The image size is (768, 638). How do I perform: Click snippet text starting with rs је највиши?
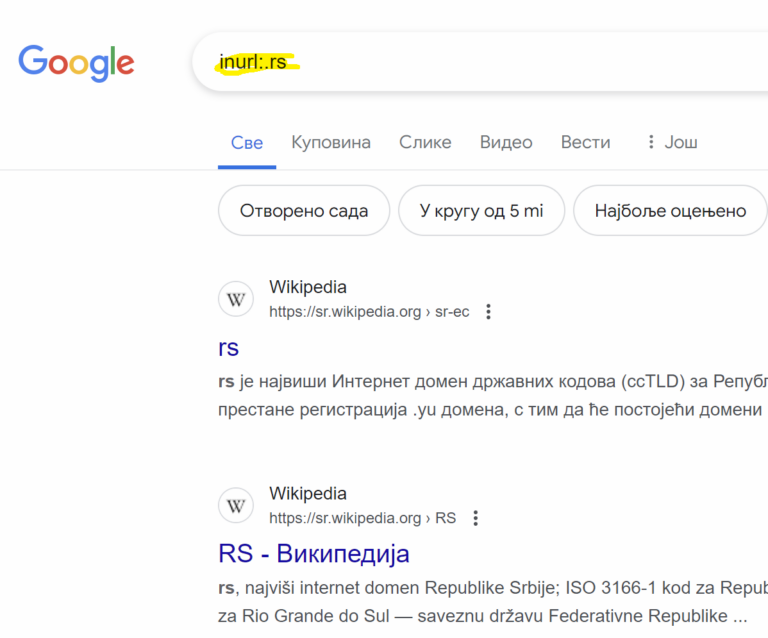pyautogui.click(x=493, y=395)
